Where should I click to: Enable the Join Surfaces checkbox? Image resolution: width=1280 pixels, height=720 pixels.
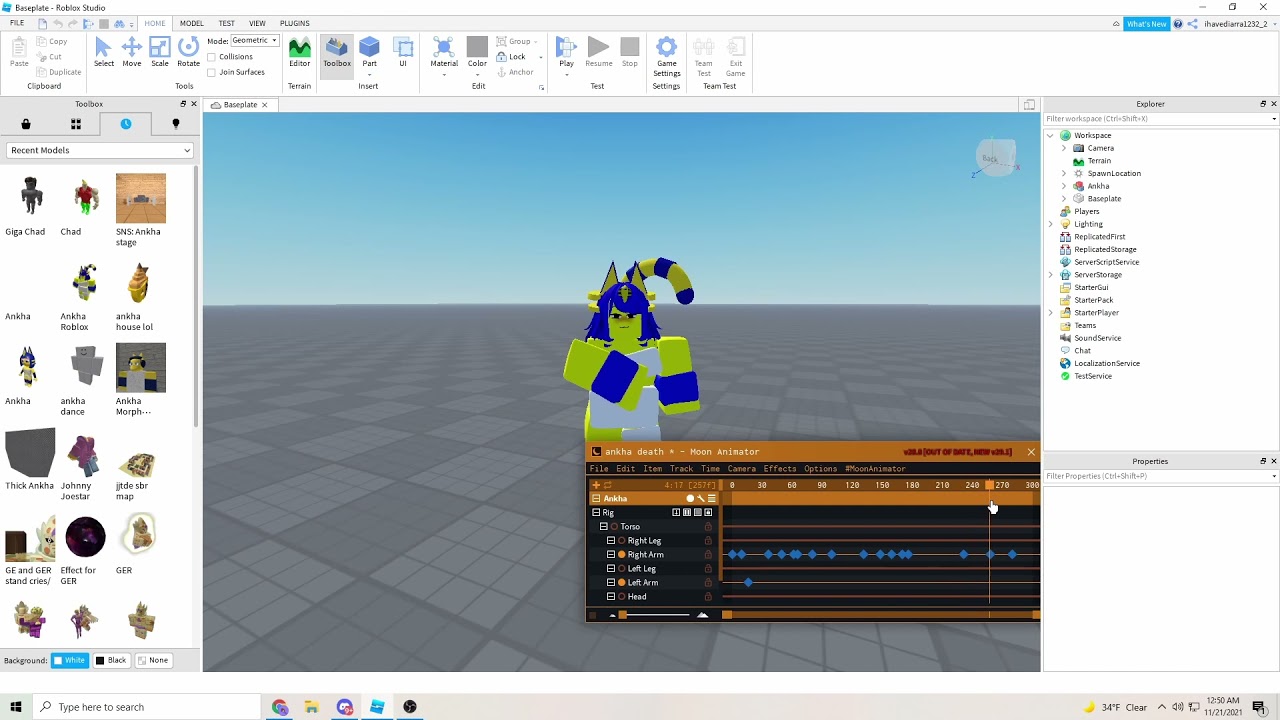[x=211, y=72]
